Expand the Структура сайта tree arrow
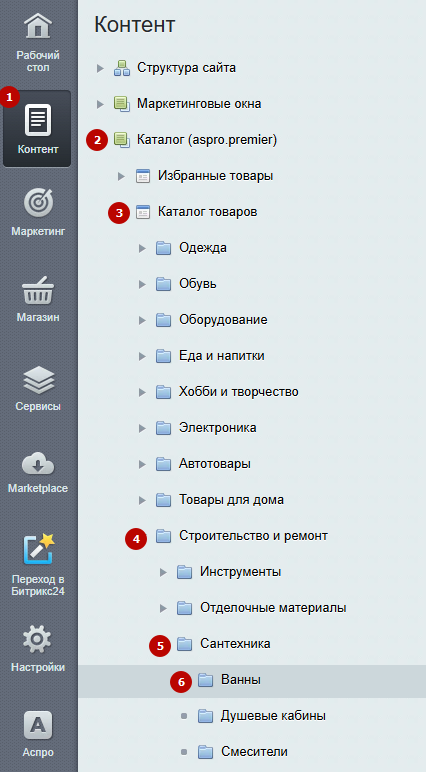This screenshot has width=426, height=772. [100, 68]
